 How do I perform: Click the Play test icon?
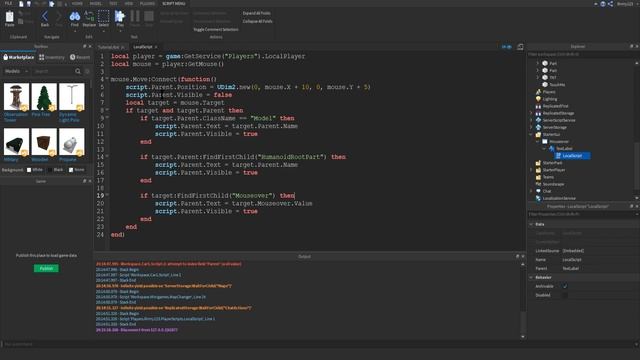tap(120, 17)
